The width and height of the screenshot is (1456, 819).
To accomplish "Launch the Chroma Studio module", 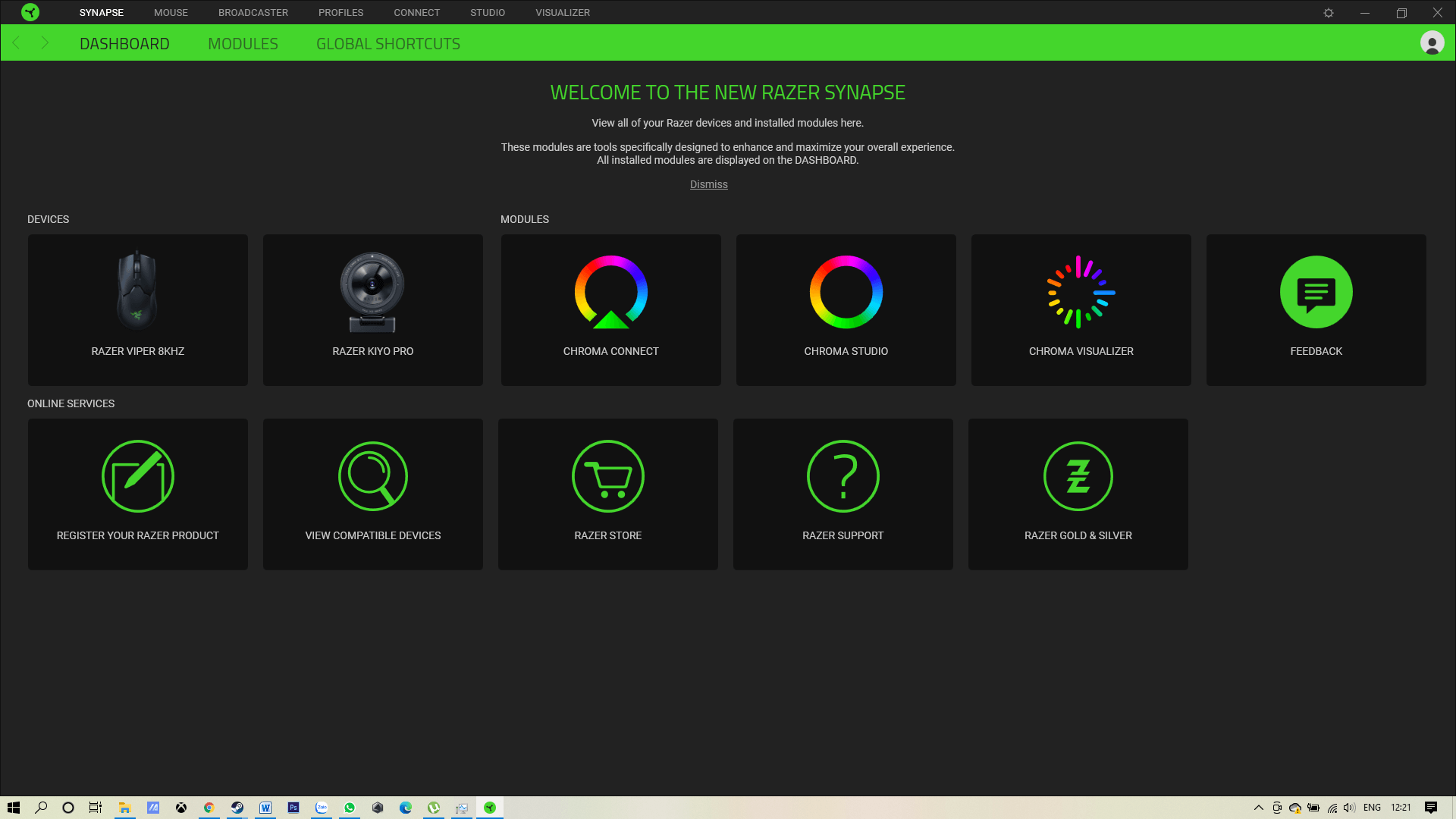I will click(846, 310).
